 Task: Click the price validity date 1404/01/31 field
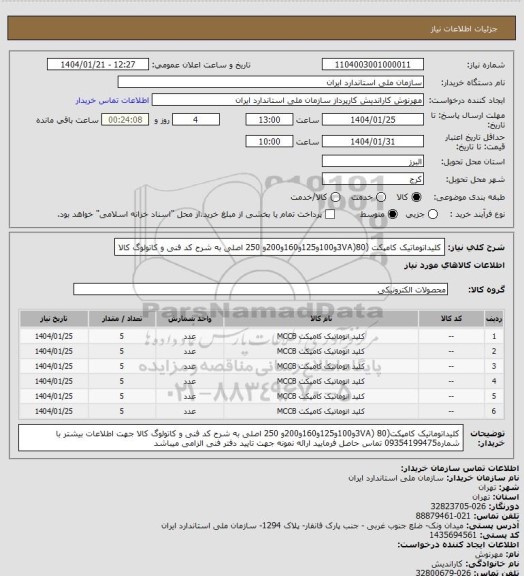[x=373, y=141]
